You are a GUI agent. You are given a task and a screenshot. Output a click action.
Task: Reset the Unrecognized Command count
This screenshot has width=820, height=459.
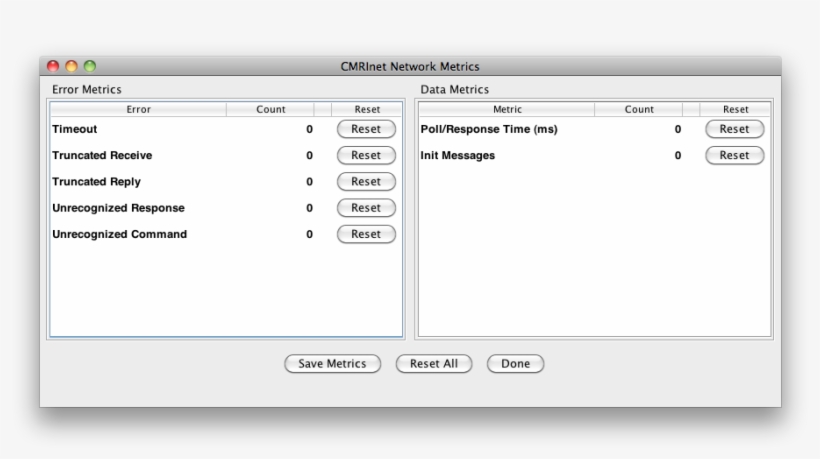click(366, 234)
